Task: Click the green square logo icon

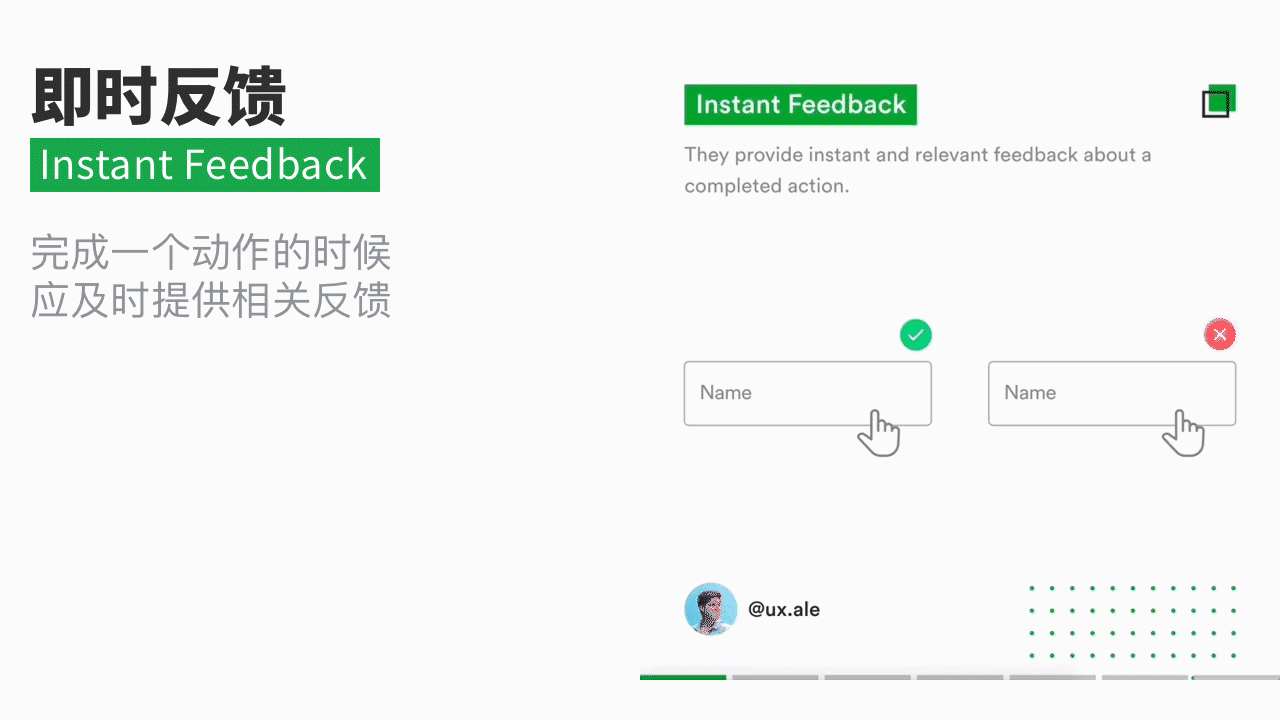Action: [1219, 101]
